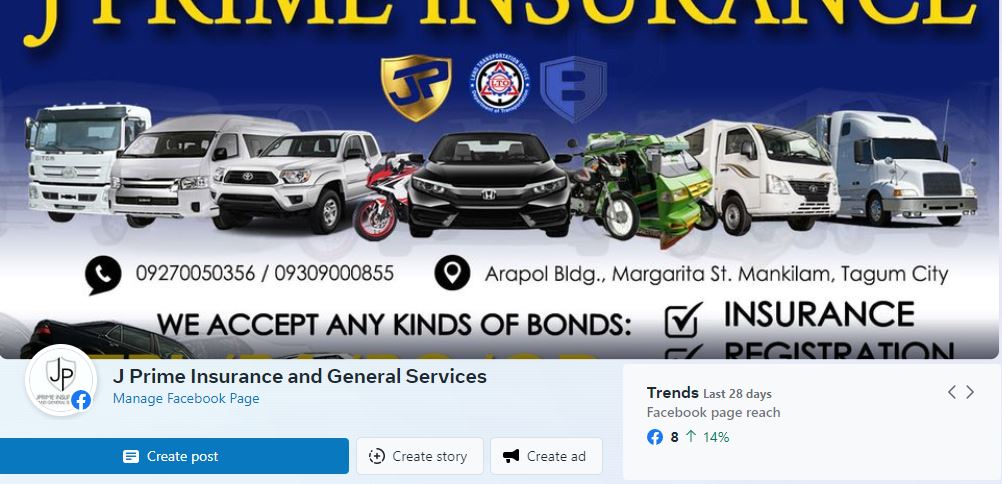Click the Facebook icon in the Trends panel
The image size is (1002, 484).
(655, 437)
